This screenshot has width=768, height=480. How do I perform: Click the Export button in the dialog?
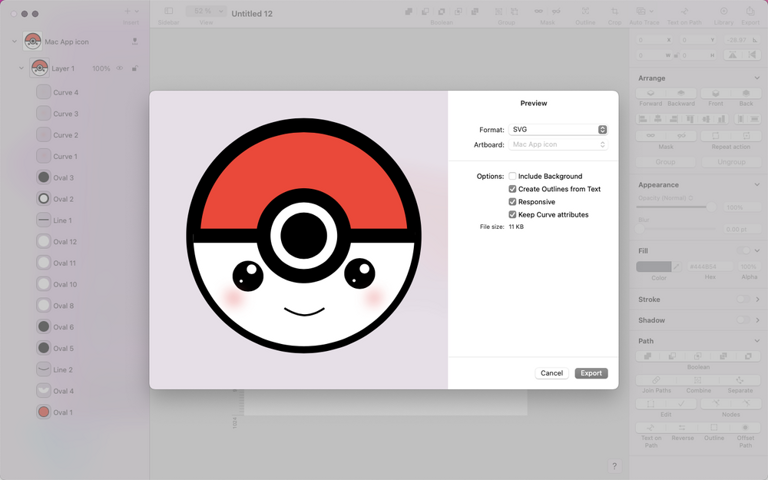point(591,373)
